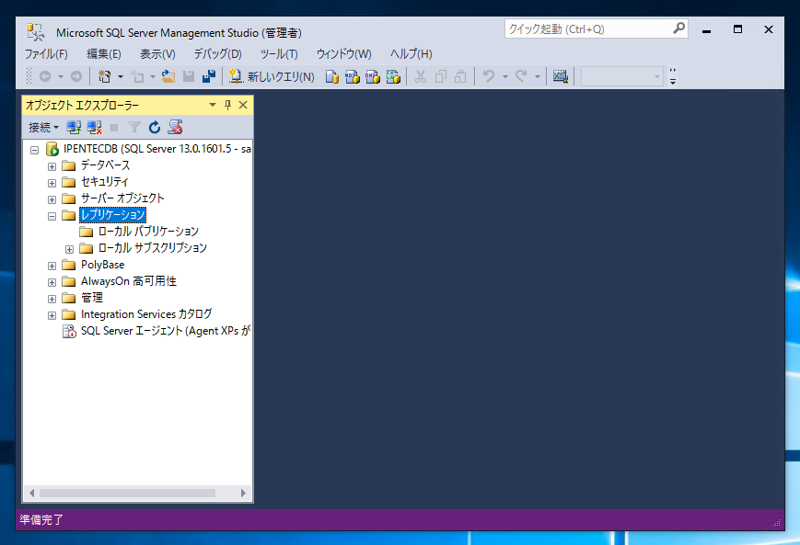Screen dimensions: 800x545
Task: Click the Analysis Services DMX Query icon
Action: tap(372, 77)
